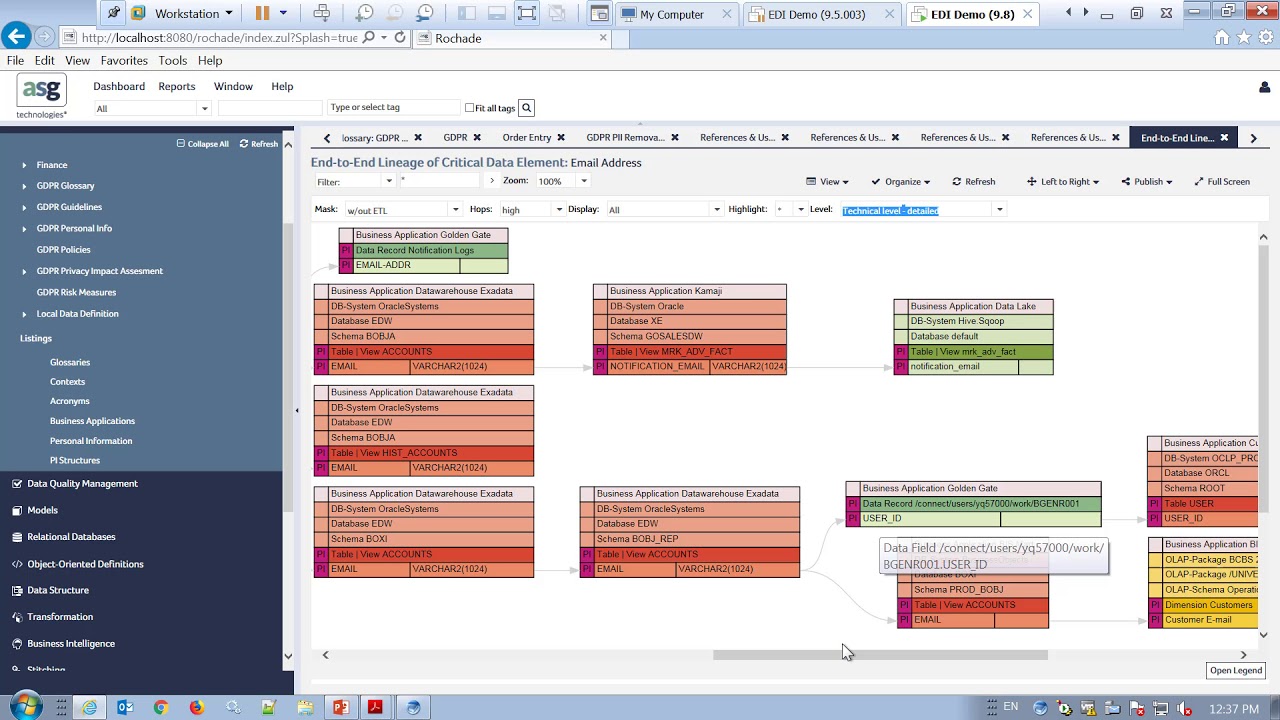
Task: Open the Business Applications listing
Action: click(x=92, y=421)
